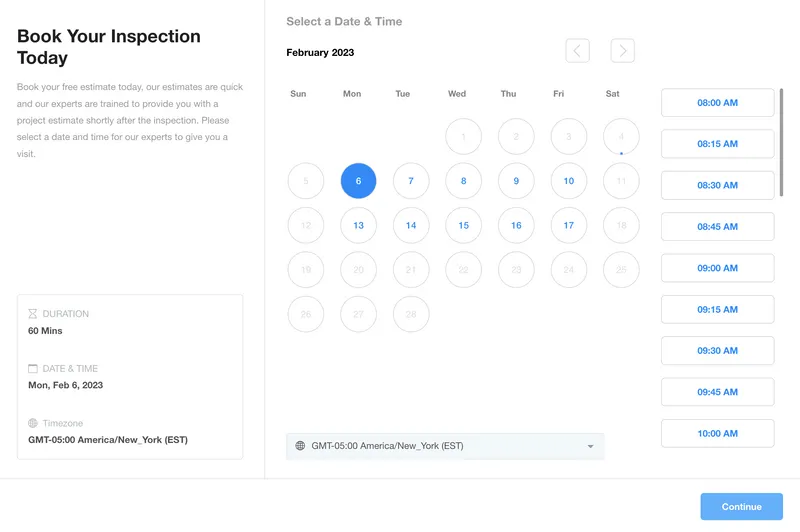Select February 17 on the calendar
The image size is (800, 532).
click(568, 225)
